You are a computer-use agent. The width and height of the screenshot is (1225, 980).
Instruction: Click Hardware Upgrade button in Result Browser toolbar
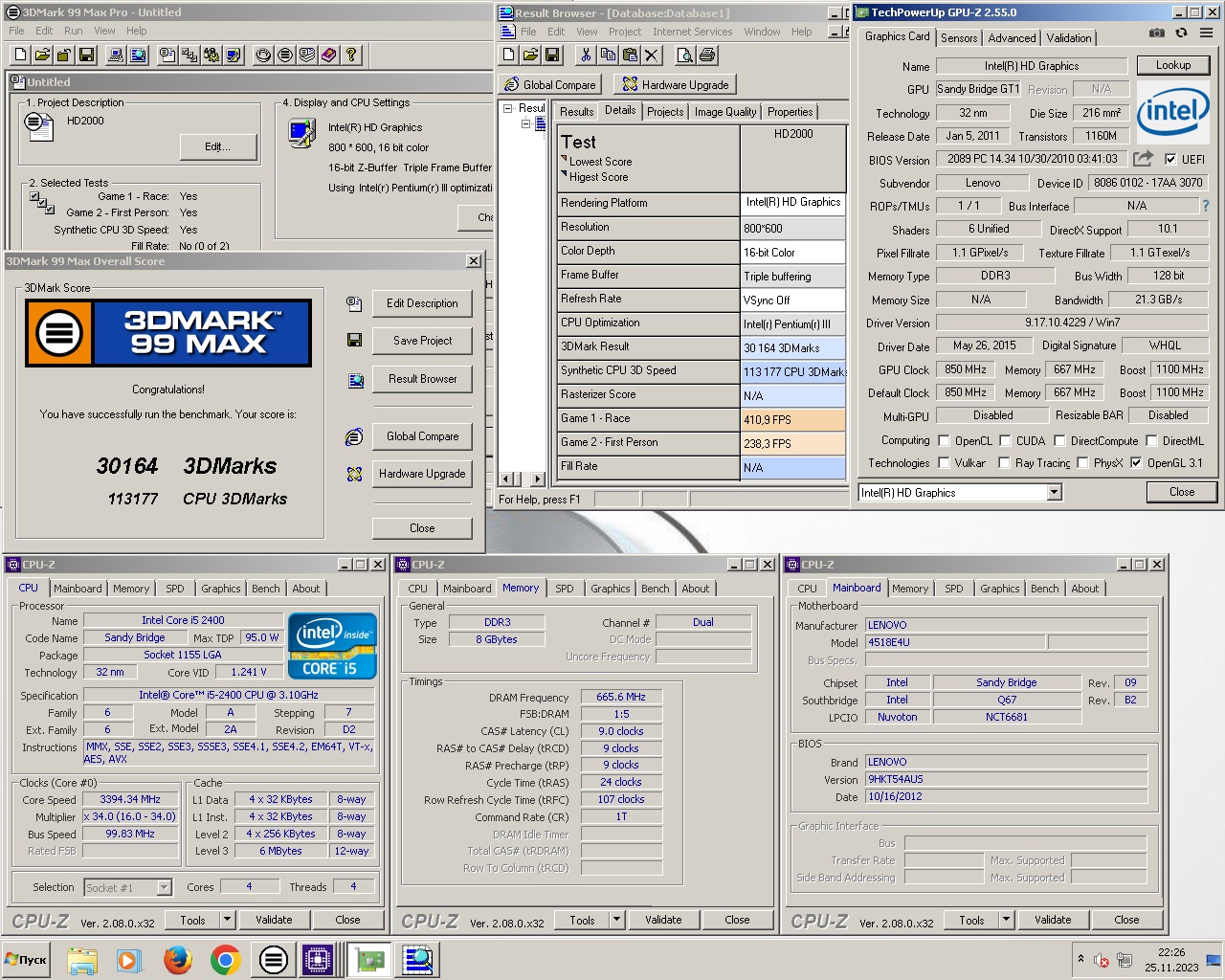tap(676, 84)
